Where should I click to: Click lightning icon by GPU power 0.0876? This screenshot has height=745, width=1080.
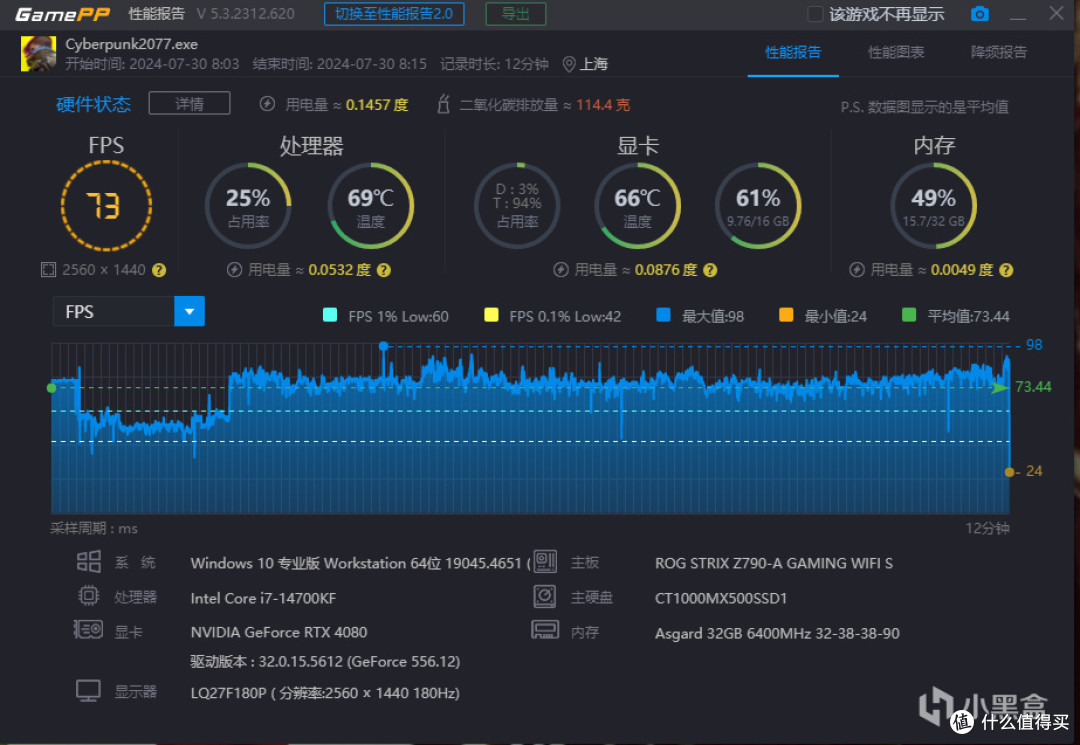tap(561, 270)
